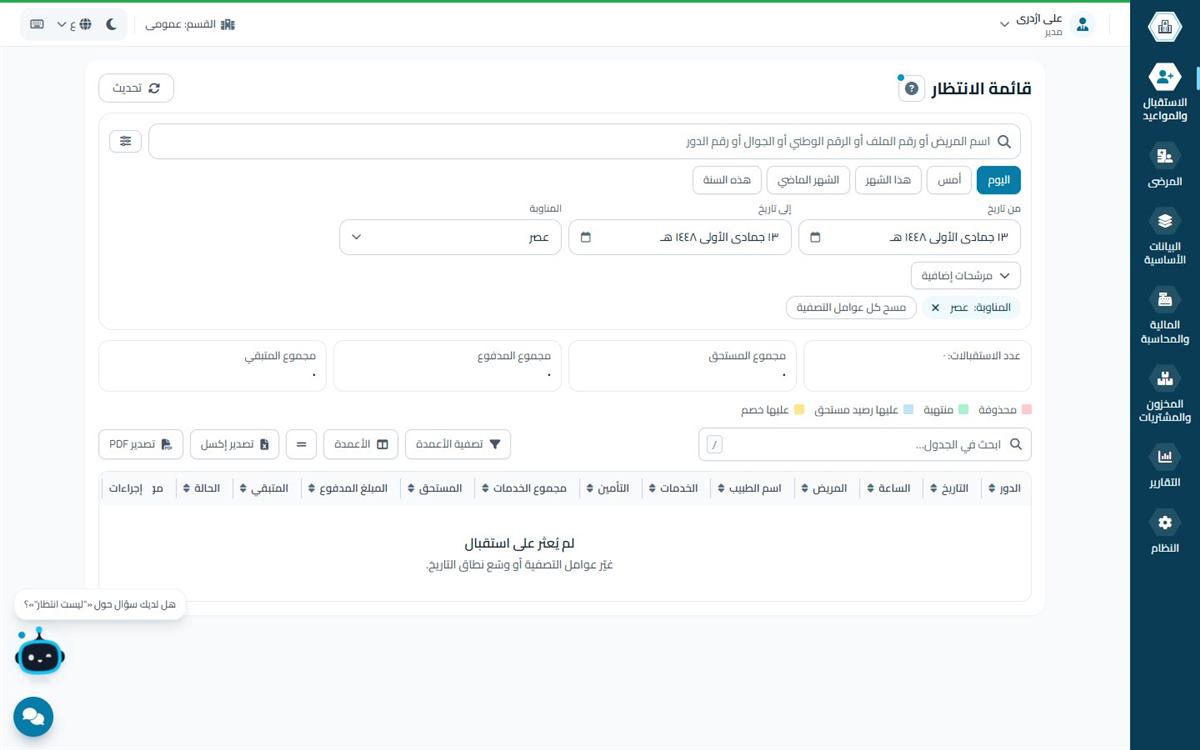Open المرضى section in sidebar

coord(1164,166)
